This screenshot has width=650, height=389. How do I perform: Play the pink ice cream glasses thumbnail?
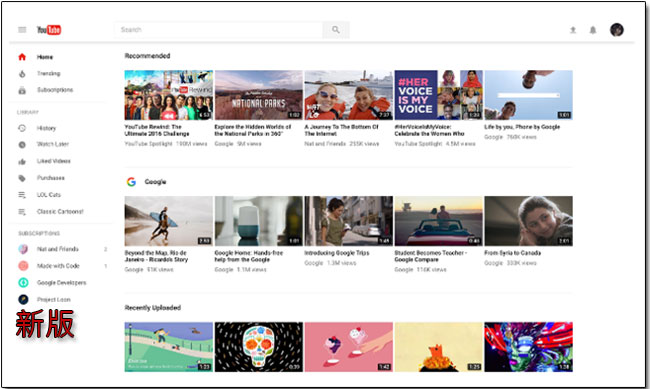click(349, 347)
